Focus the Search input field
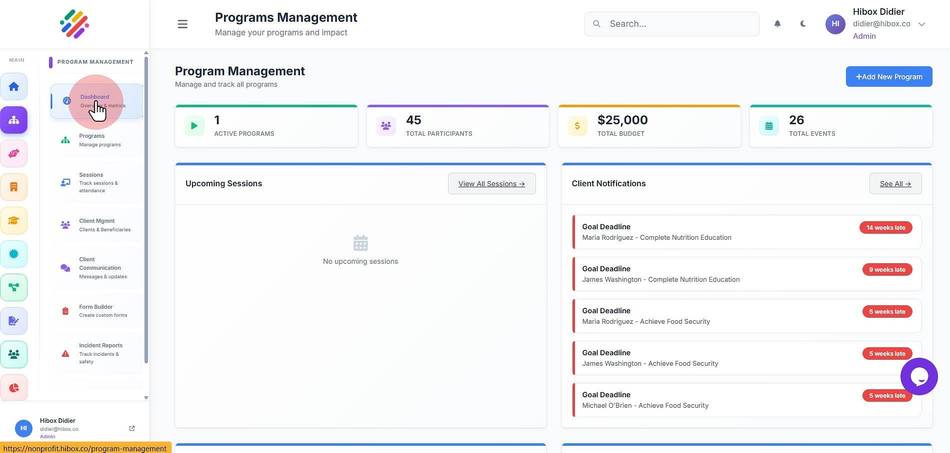950x453 pixels. pyautogui.click(x=671, y=24)
